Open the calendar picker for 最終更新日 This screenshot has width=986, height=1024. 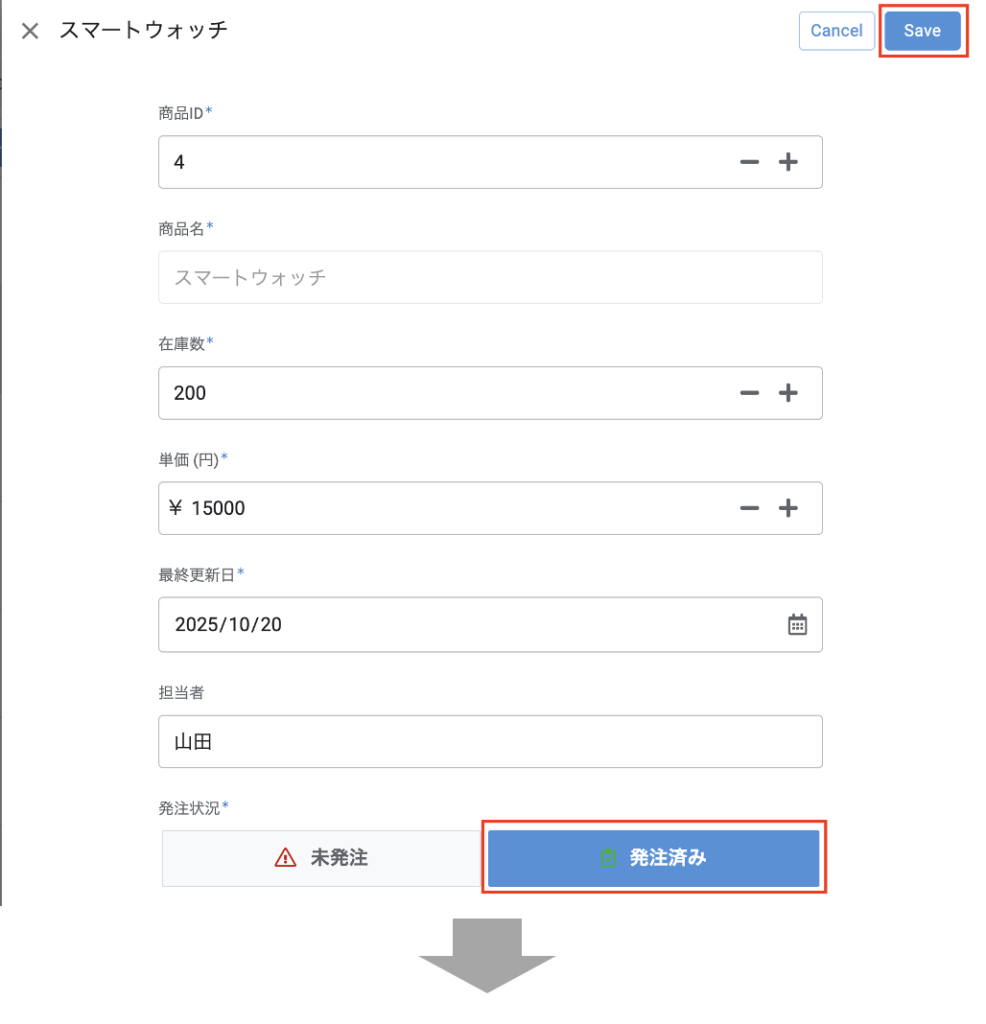pyautogui.click(x=797, y=625)
